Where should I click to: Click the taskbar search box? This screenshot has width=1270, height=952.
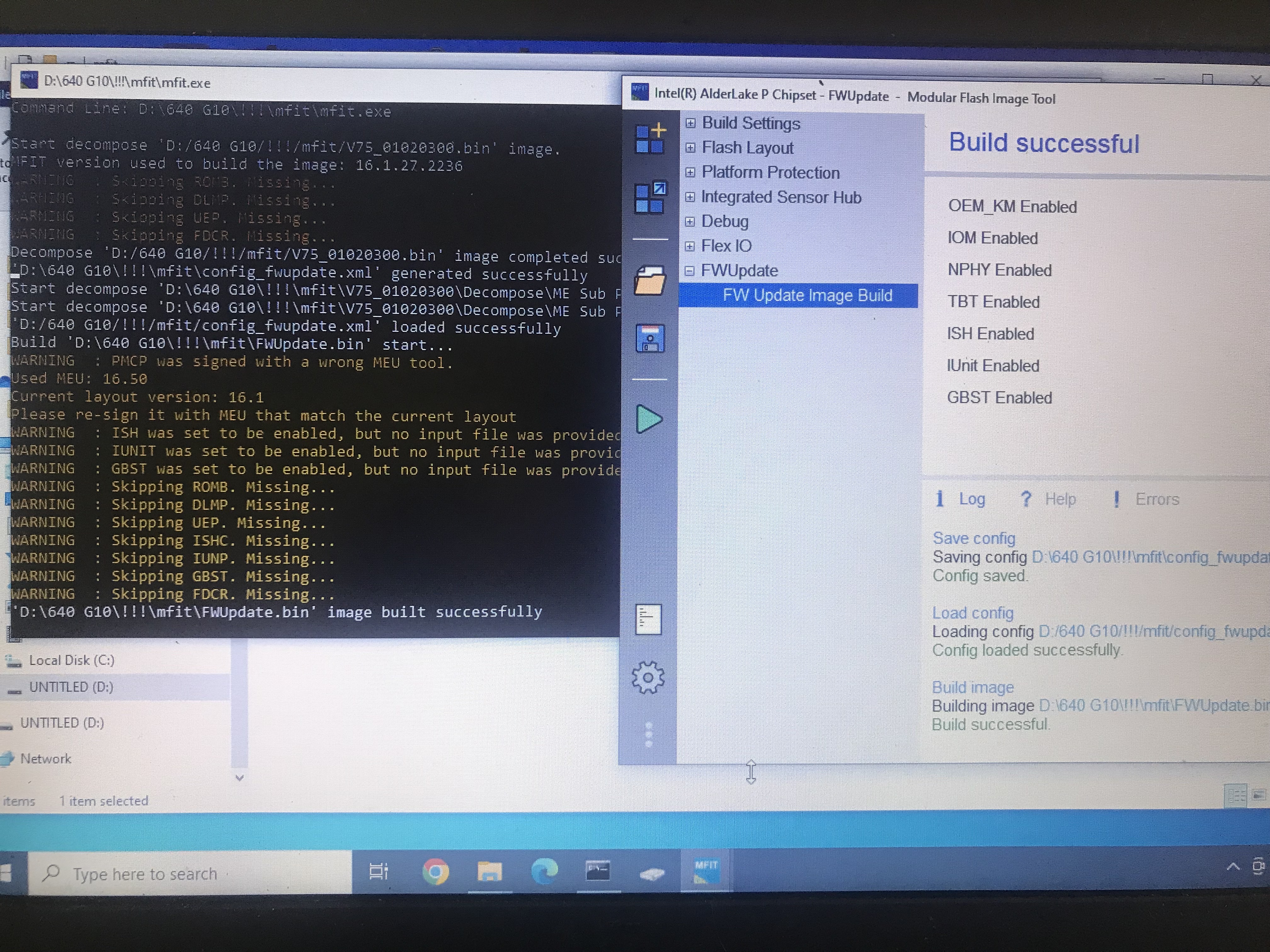190,873
